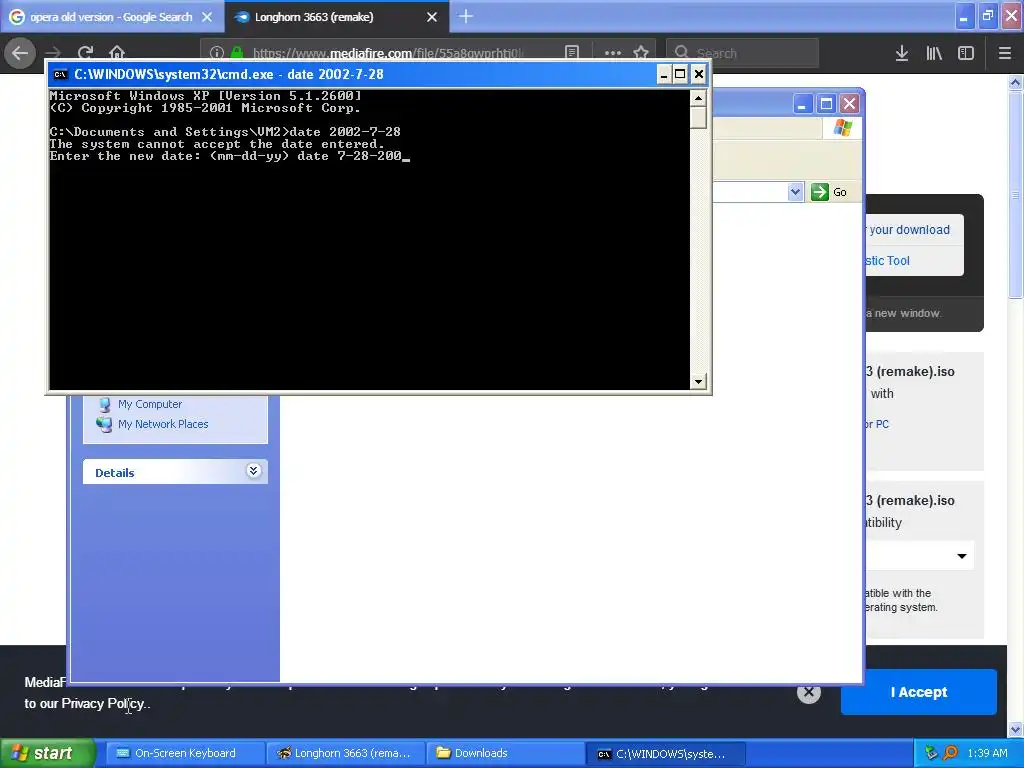Image resolution: width=1024 pixels, height=768 pixels.
Task: Open Firefox library icon
Action: point(934,53)
